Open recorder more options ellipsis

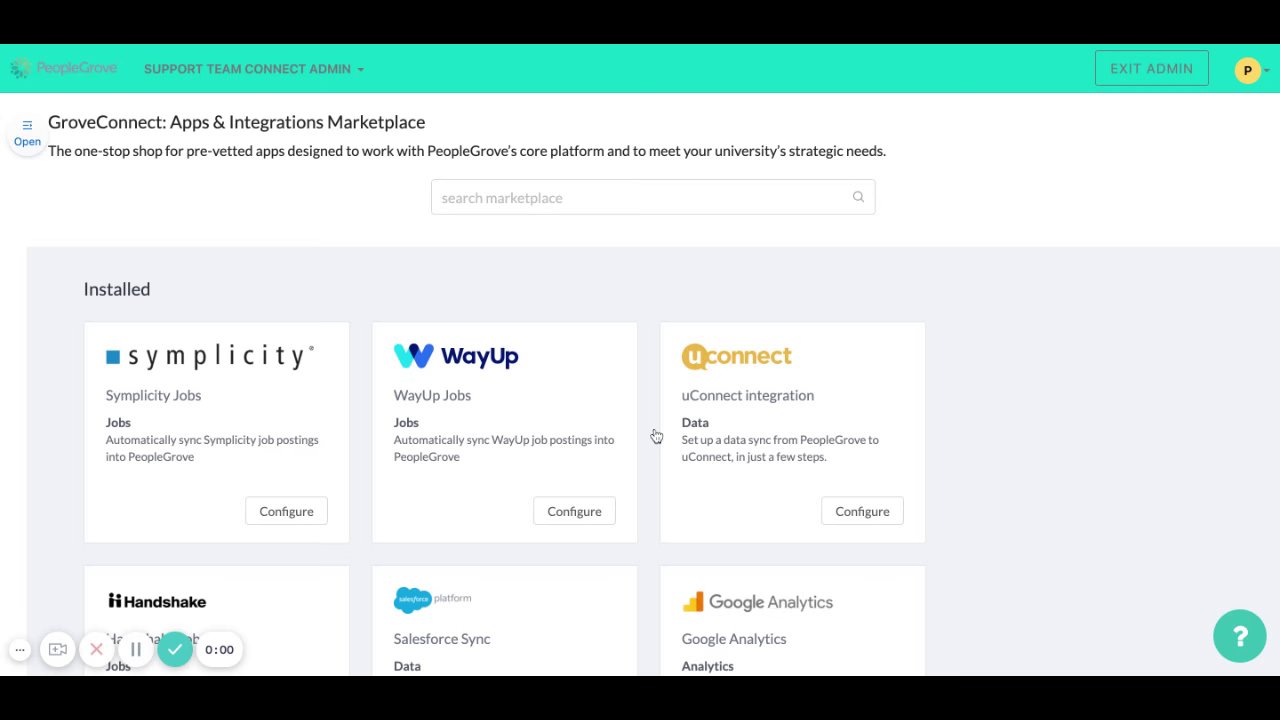(19, 650)
